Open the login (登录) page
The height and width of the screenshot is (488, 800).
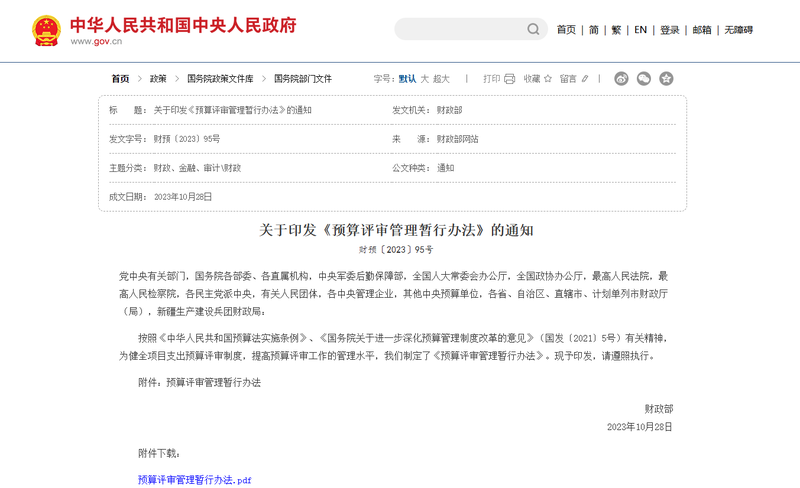(669, 30)
